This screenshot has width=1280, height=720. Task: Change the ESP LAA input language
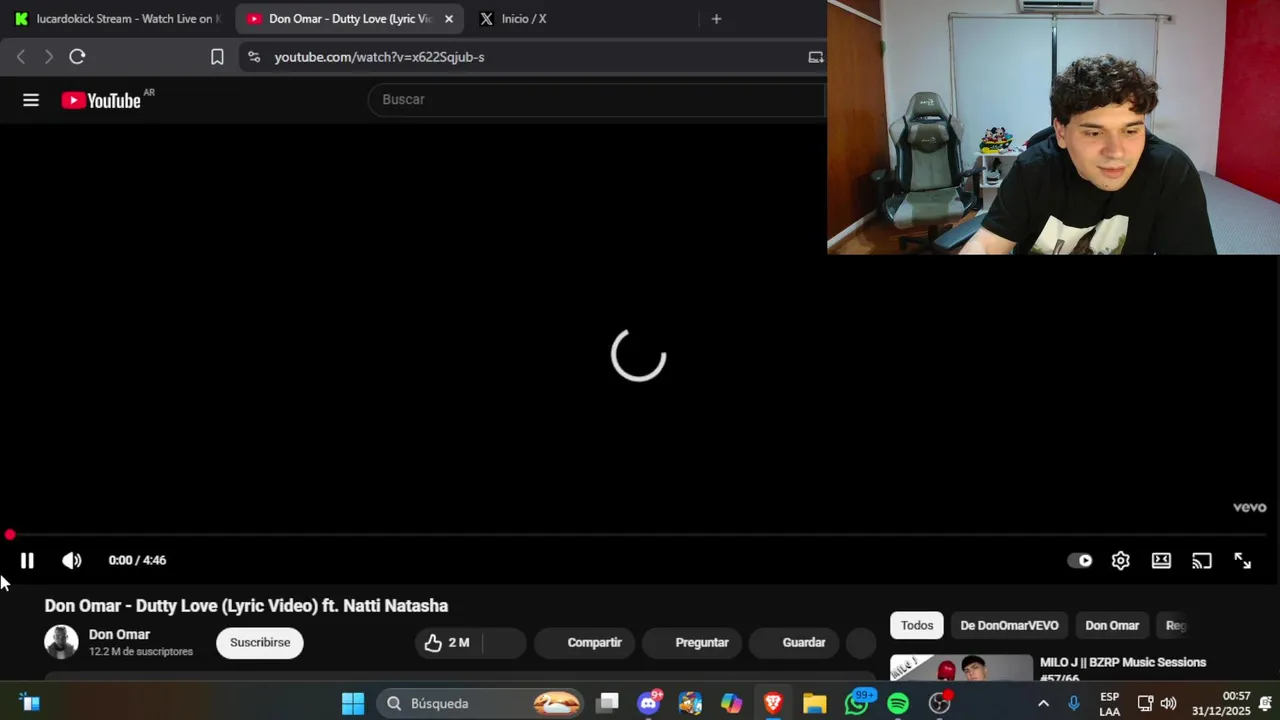pos(1110,704)
